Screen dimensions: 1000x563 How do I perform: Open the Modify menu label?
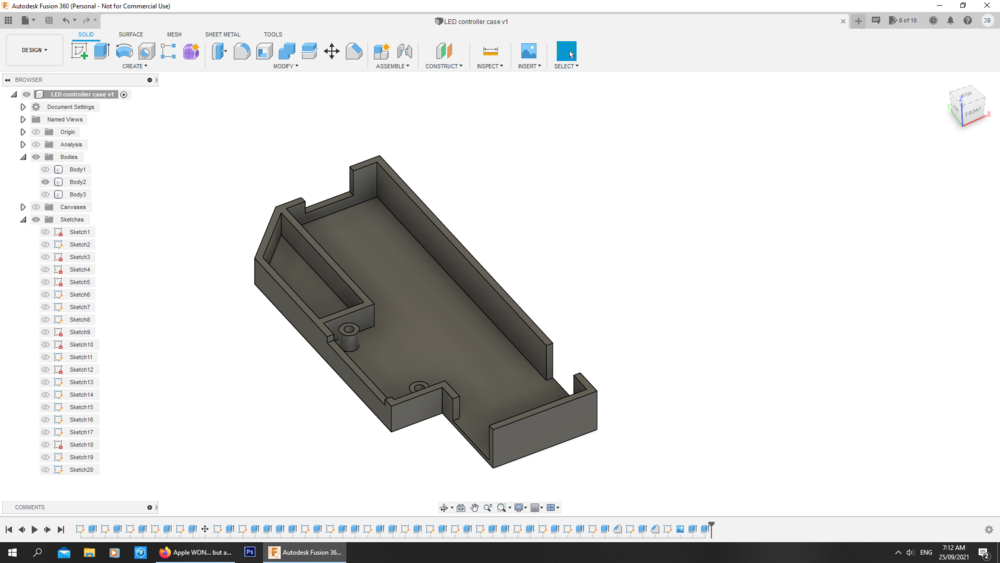coord(285,66)
